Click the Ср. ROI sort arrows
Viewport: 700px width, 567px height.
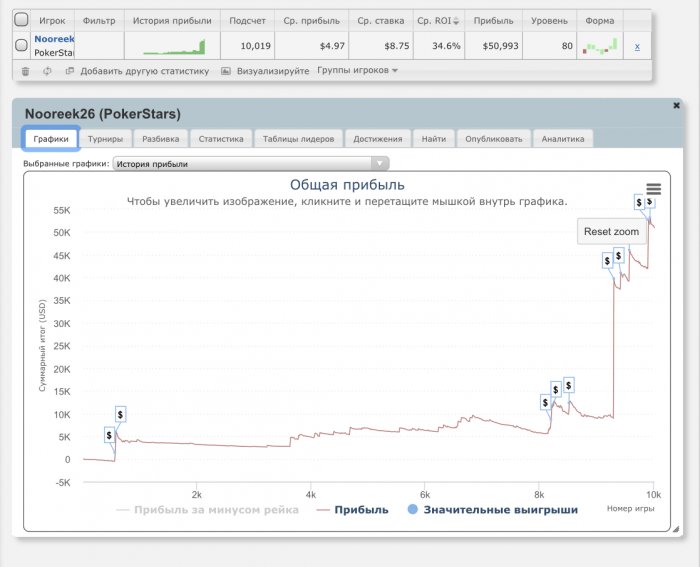pos(456,21)
